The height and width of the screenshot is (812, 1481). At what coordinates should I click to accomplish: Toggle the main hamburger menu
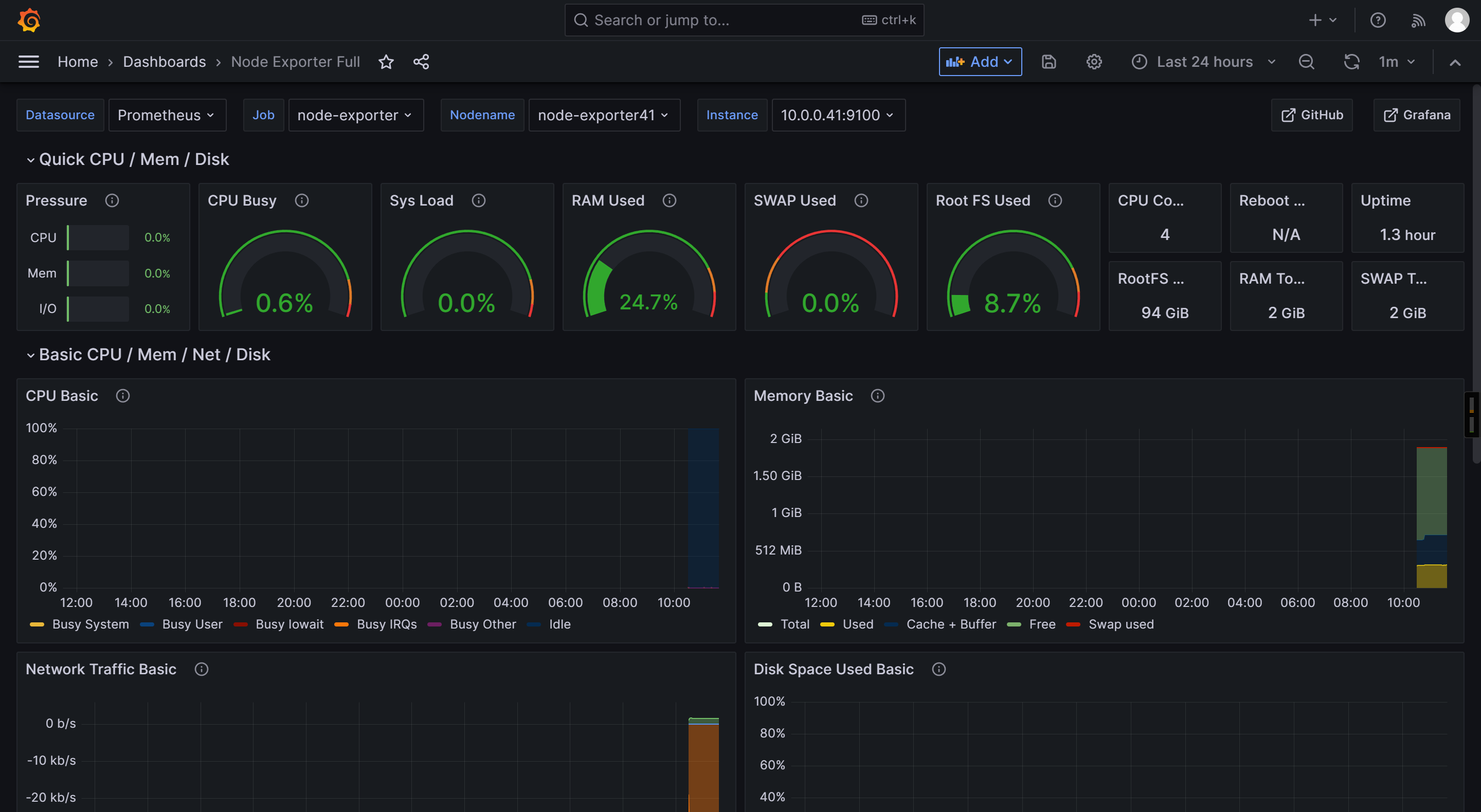(x=29, y=62)
